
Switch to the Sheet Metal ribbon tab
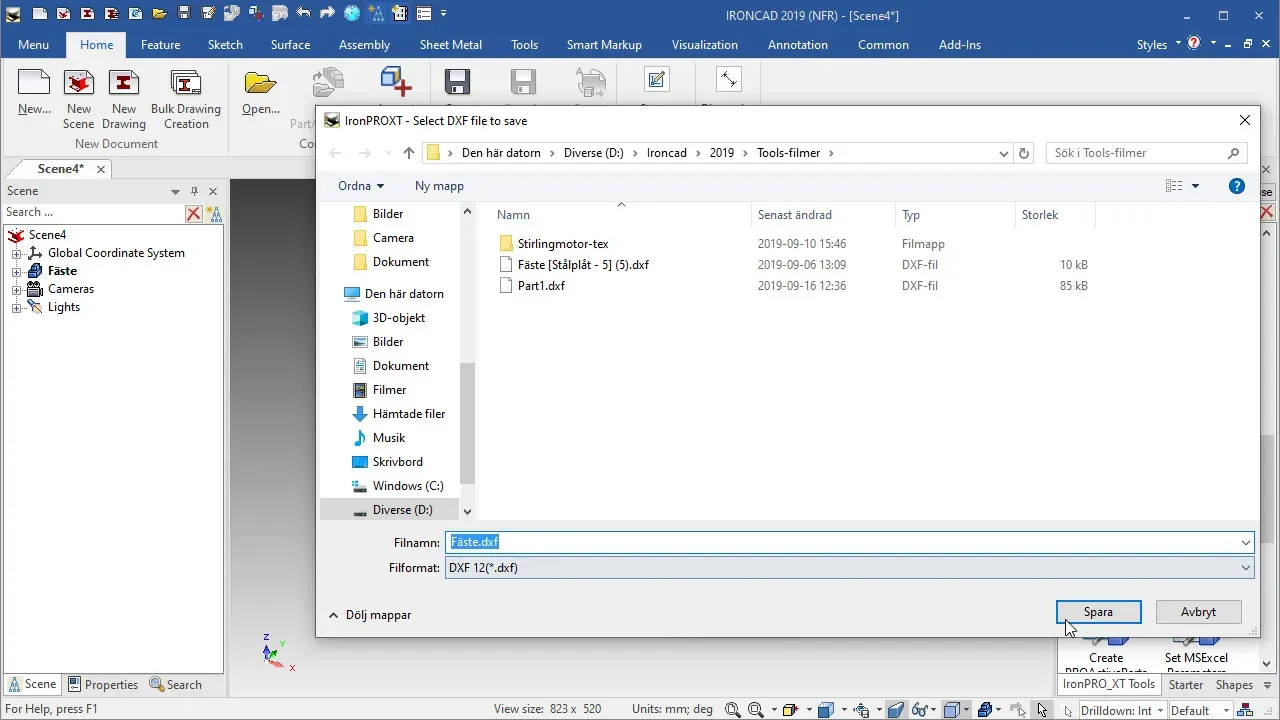[x=450, y=45]
